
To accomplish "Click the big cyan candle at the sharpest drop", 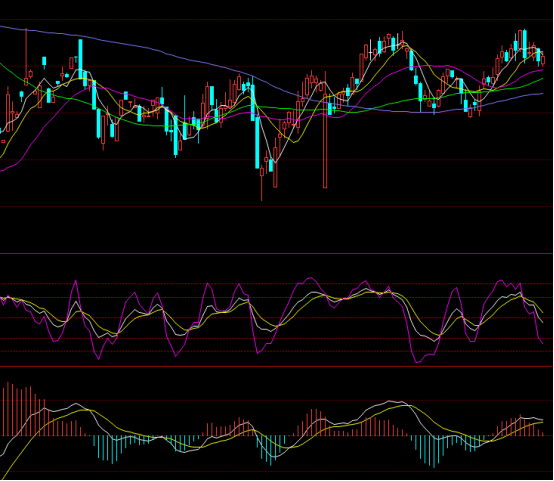I will (257, 142).
